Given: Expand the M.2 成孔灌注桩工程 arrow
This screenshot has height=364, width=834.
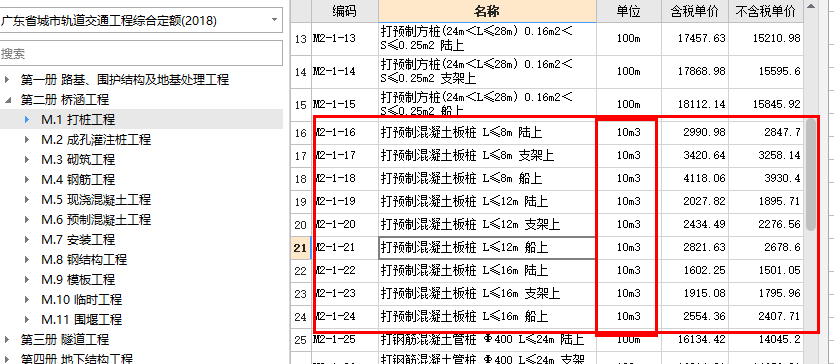Looking at the screenshot, I should coord(27,139).
